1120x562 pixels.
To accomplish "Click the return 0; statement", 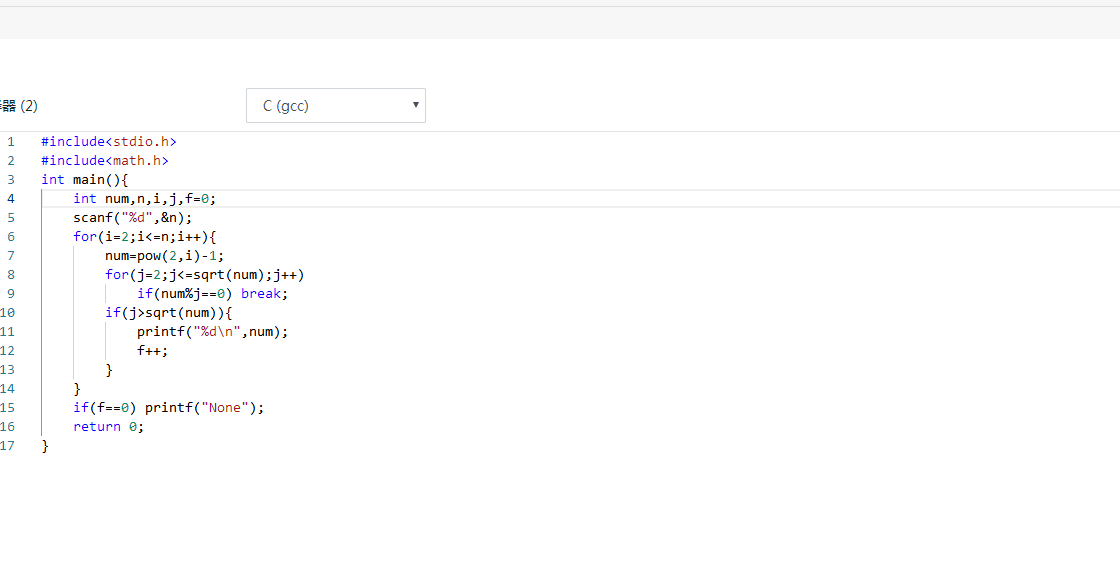I will [x=108, y=427].
